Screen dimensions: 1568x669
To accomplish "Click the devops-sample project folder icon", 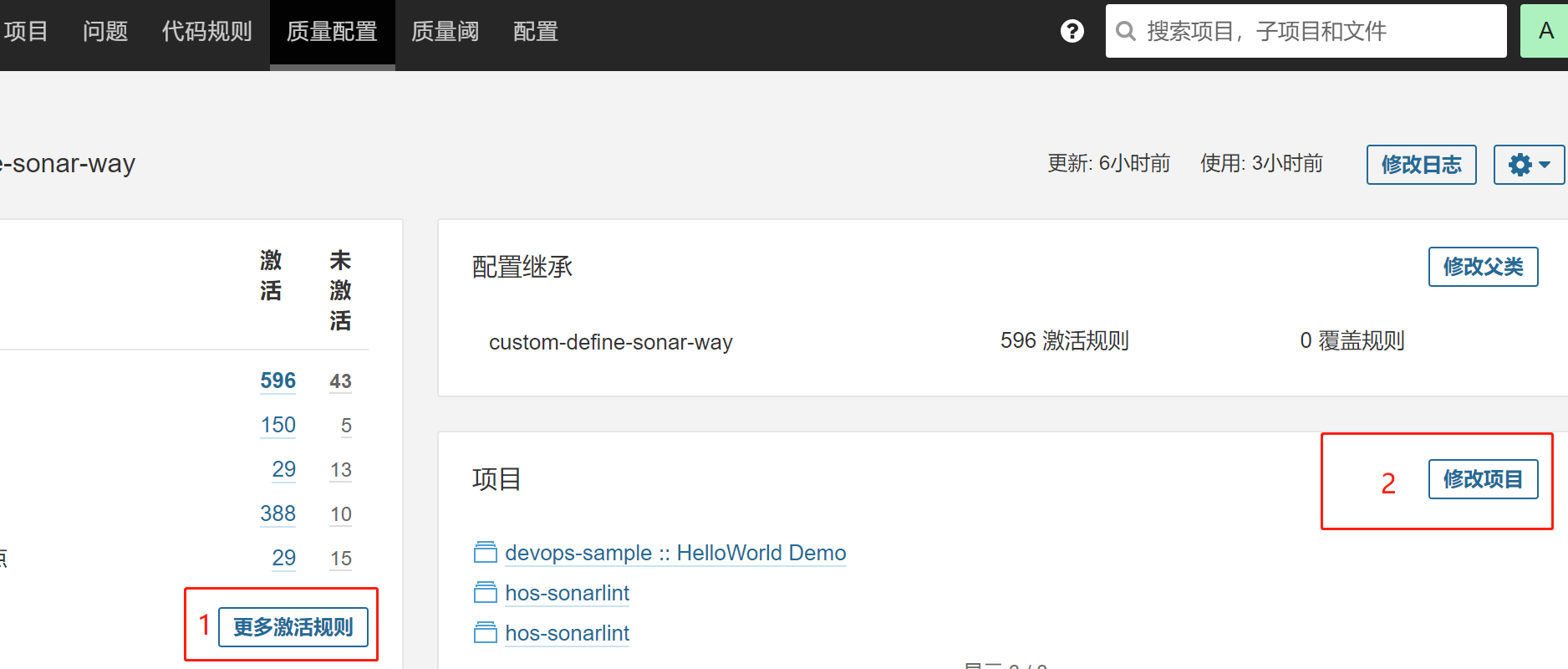I will pos(485,553).
